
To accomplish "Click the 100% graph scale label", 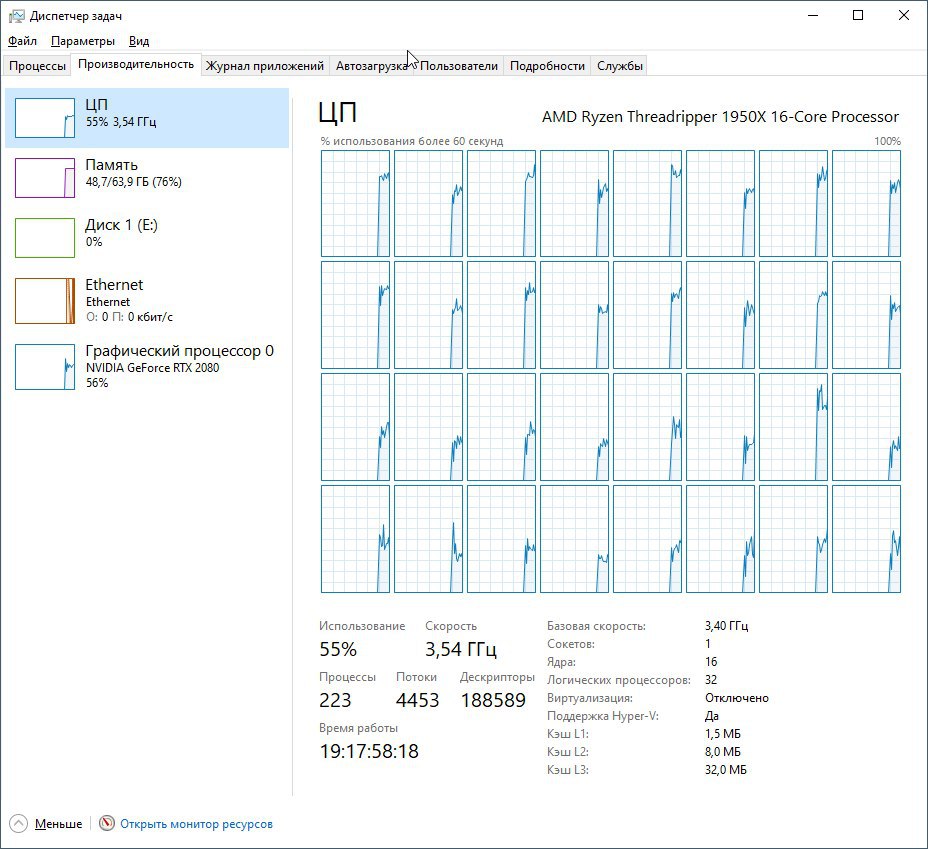I will 887,141.
